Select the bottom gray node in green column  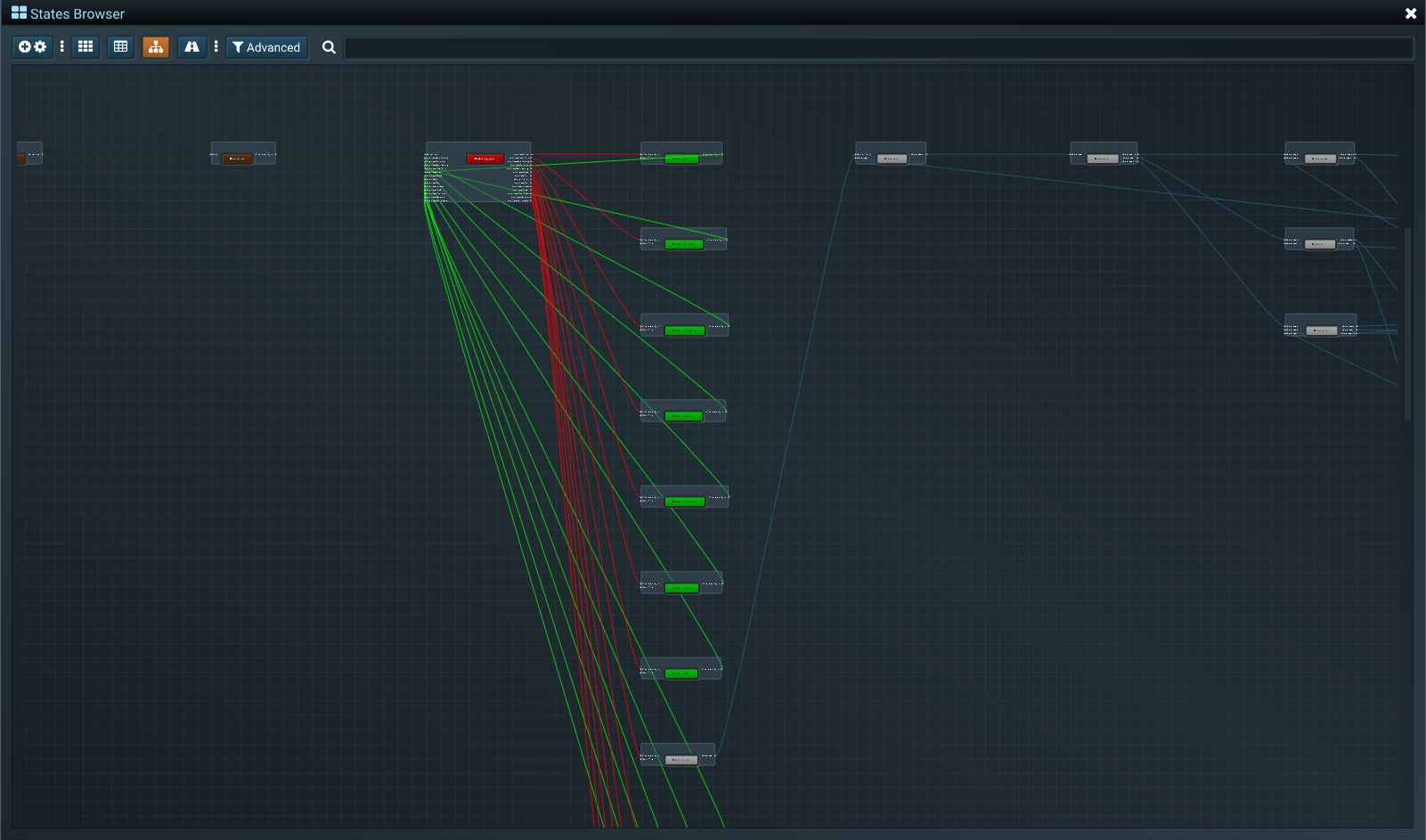tap(681, 760)
